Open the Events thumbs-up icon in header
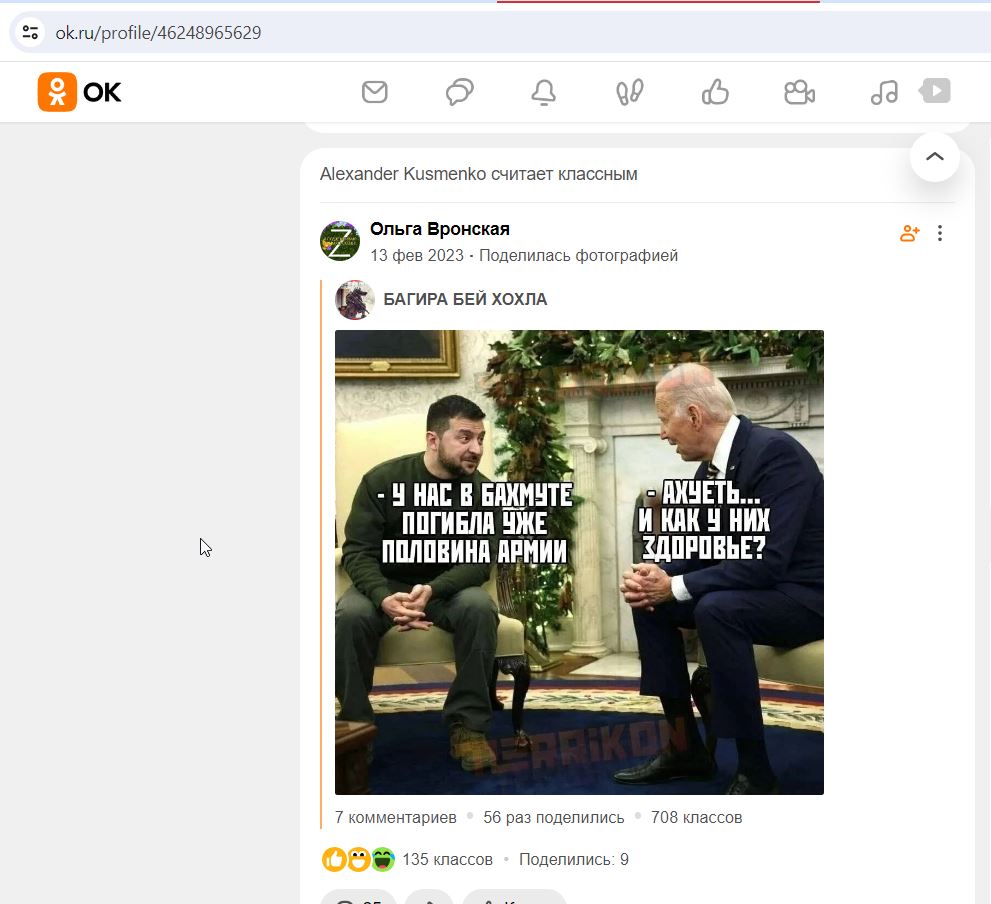Viewport: 991px width, 904px height. tap(715, 92)
